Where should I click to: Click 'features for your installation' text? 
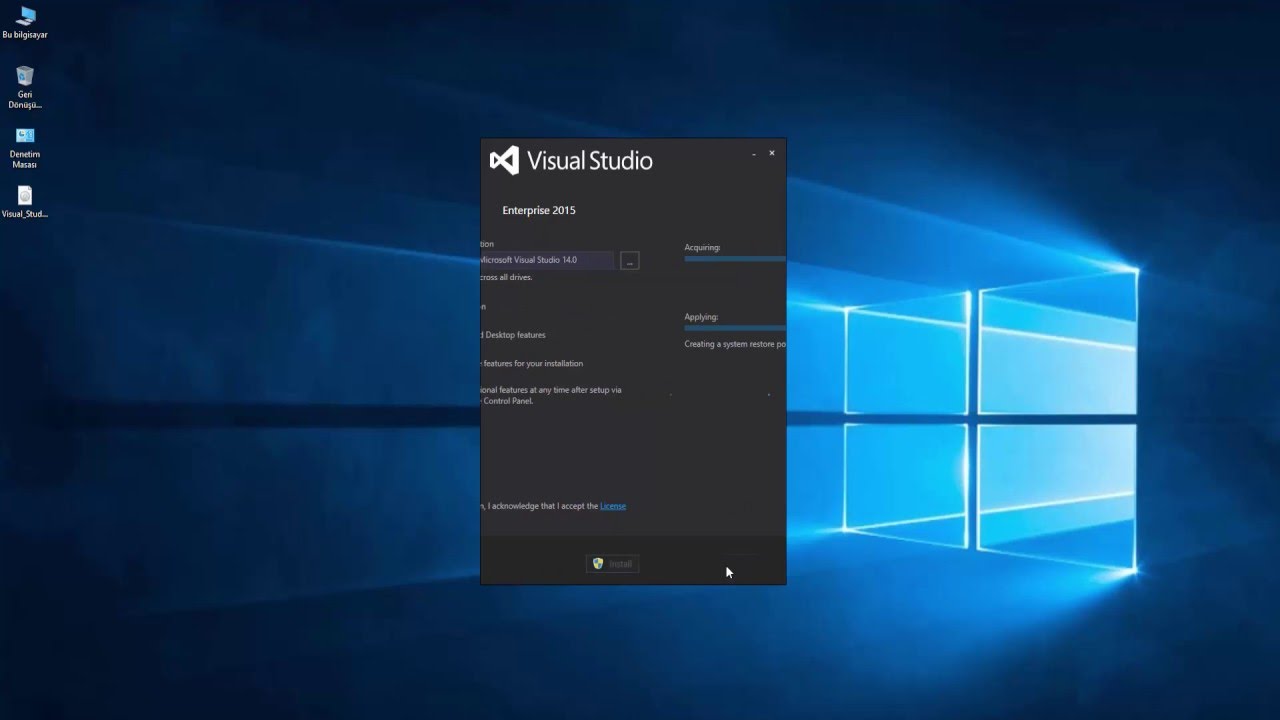532,364
